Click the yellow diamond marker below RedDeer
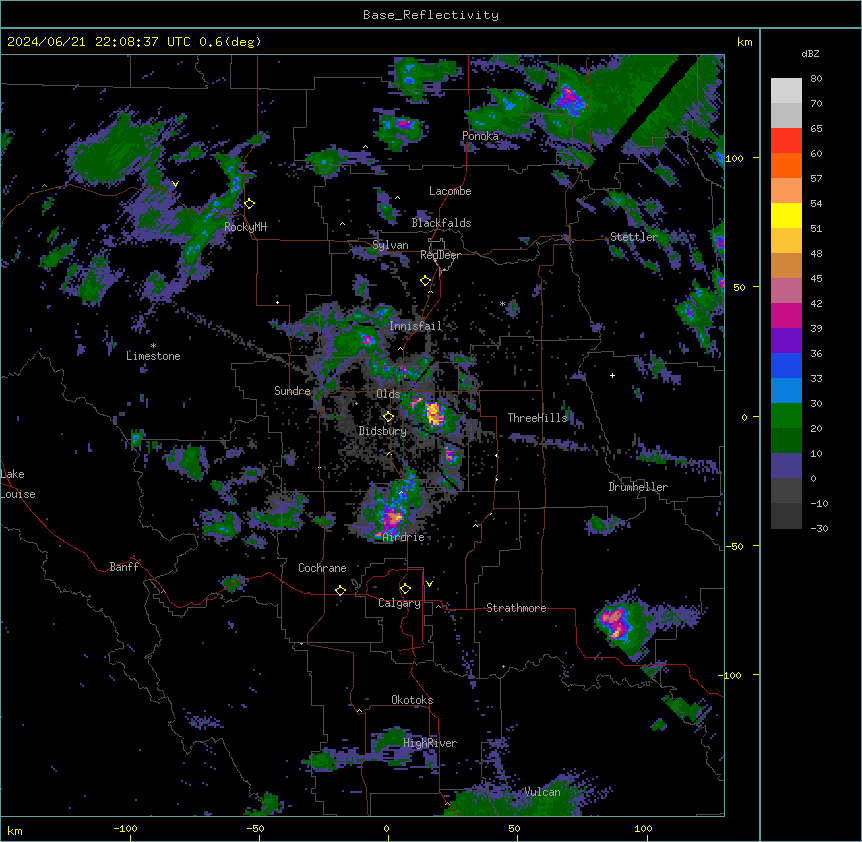This screenshot has height=842, width=862. click(426, 281)
